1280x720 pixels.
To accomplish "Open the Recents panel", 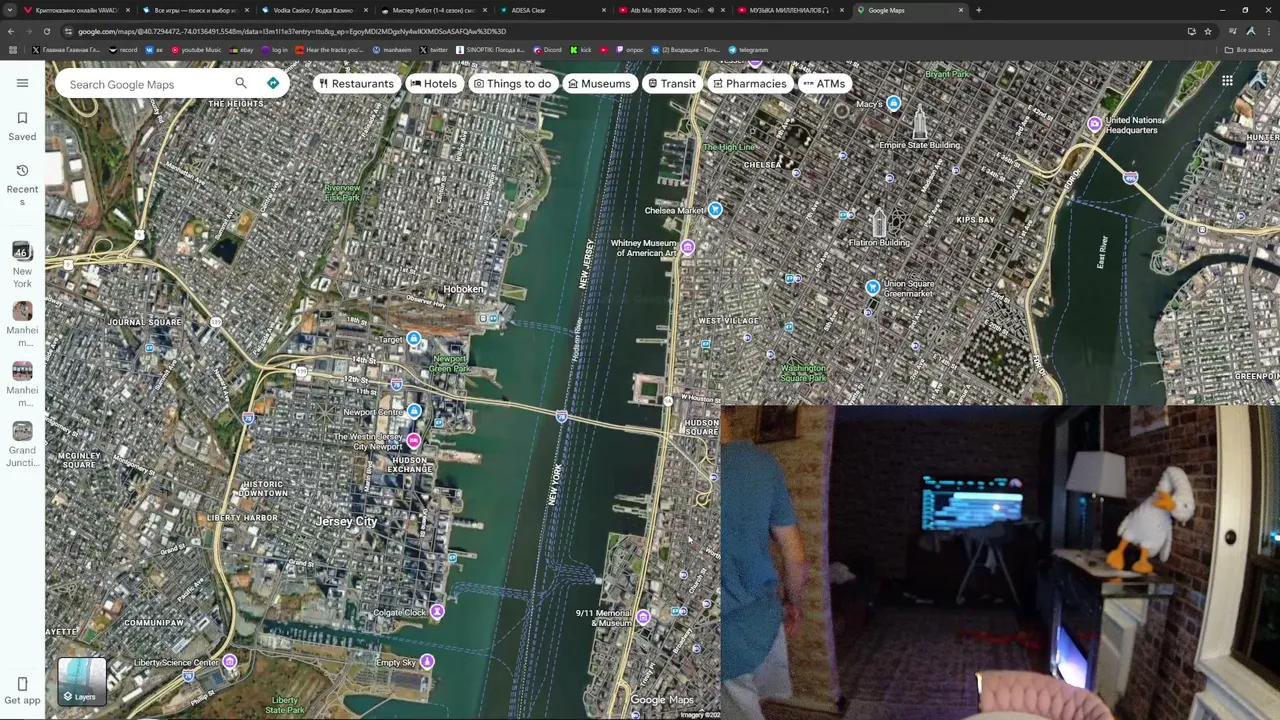I will 22,184.
